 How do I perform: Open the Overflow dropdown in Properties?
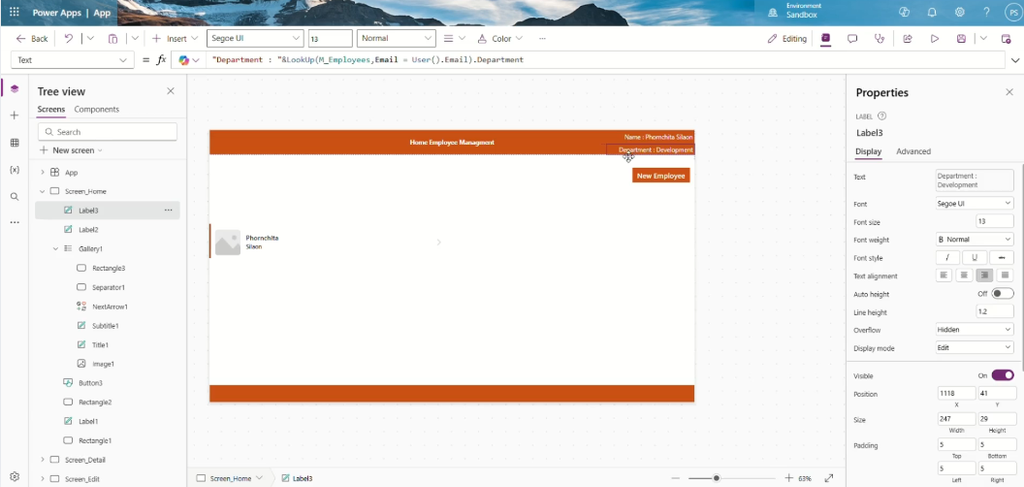pyautogui.click(x=974, y=330)
